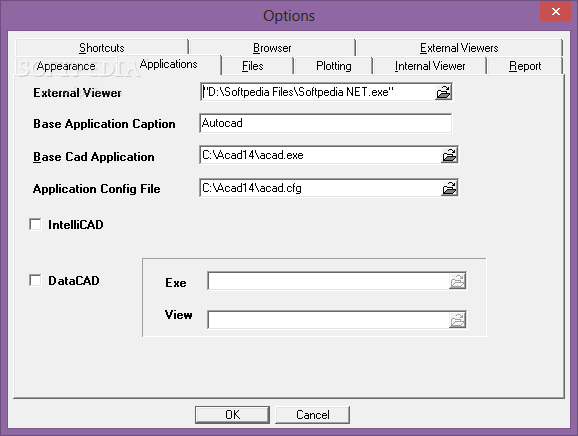Browse for External Viewer executable

[443, 92]
